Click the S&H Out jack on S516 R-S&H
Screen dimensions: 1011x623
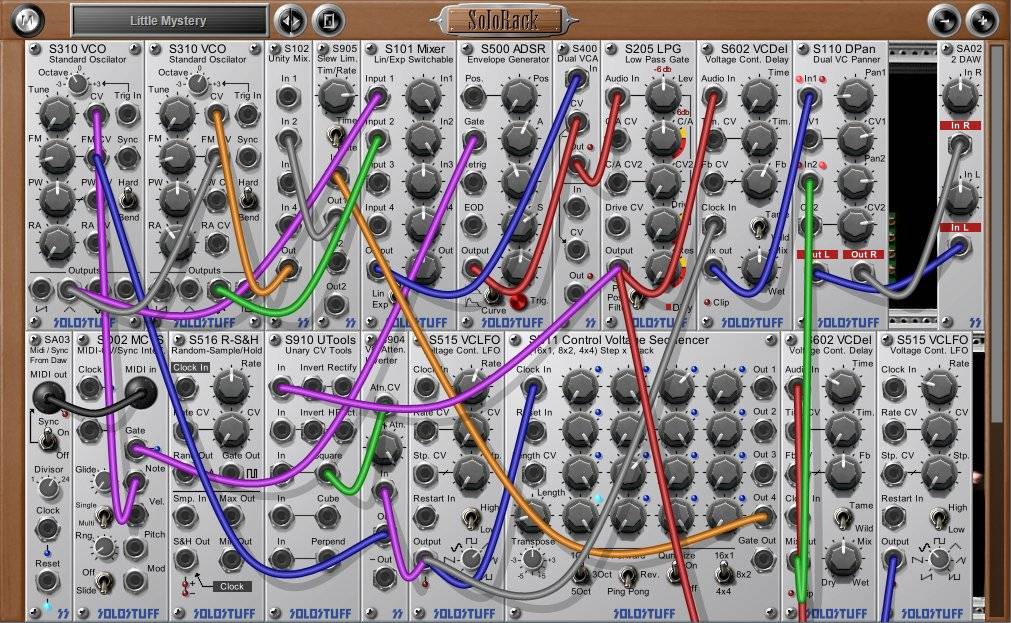187,560
